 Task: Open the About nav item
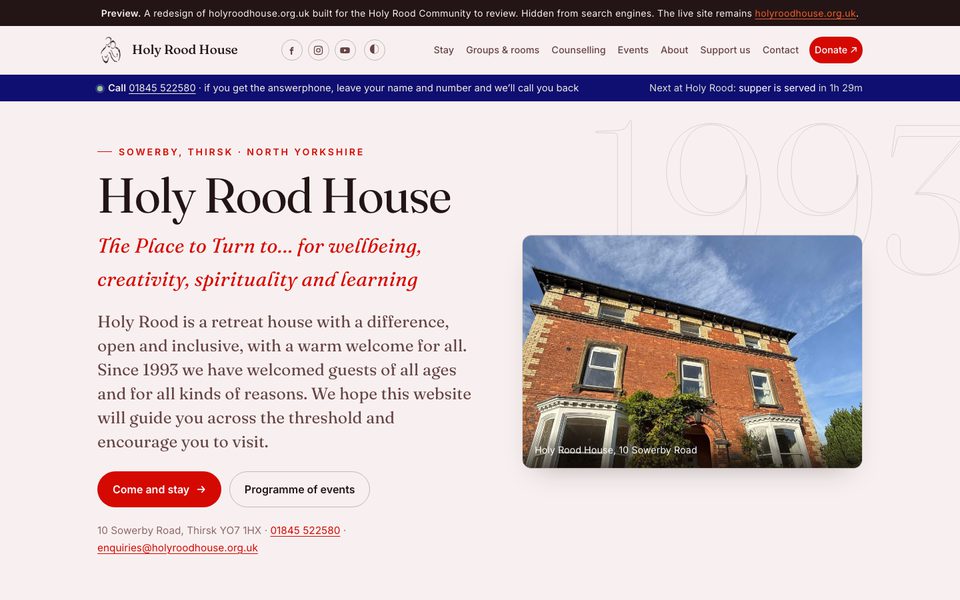(674, 50)
